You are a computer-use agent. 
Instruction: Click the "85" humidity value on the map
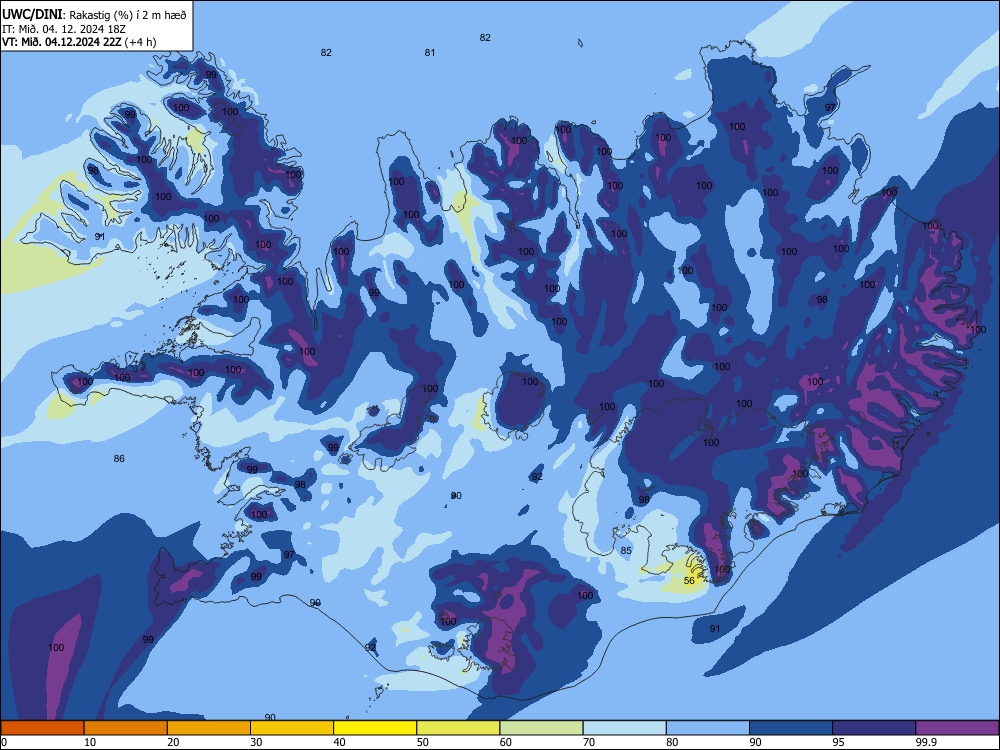point(626,550)
